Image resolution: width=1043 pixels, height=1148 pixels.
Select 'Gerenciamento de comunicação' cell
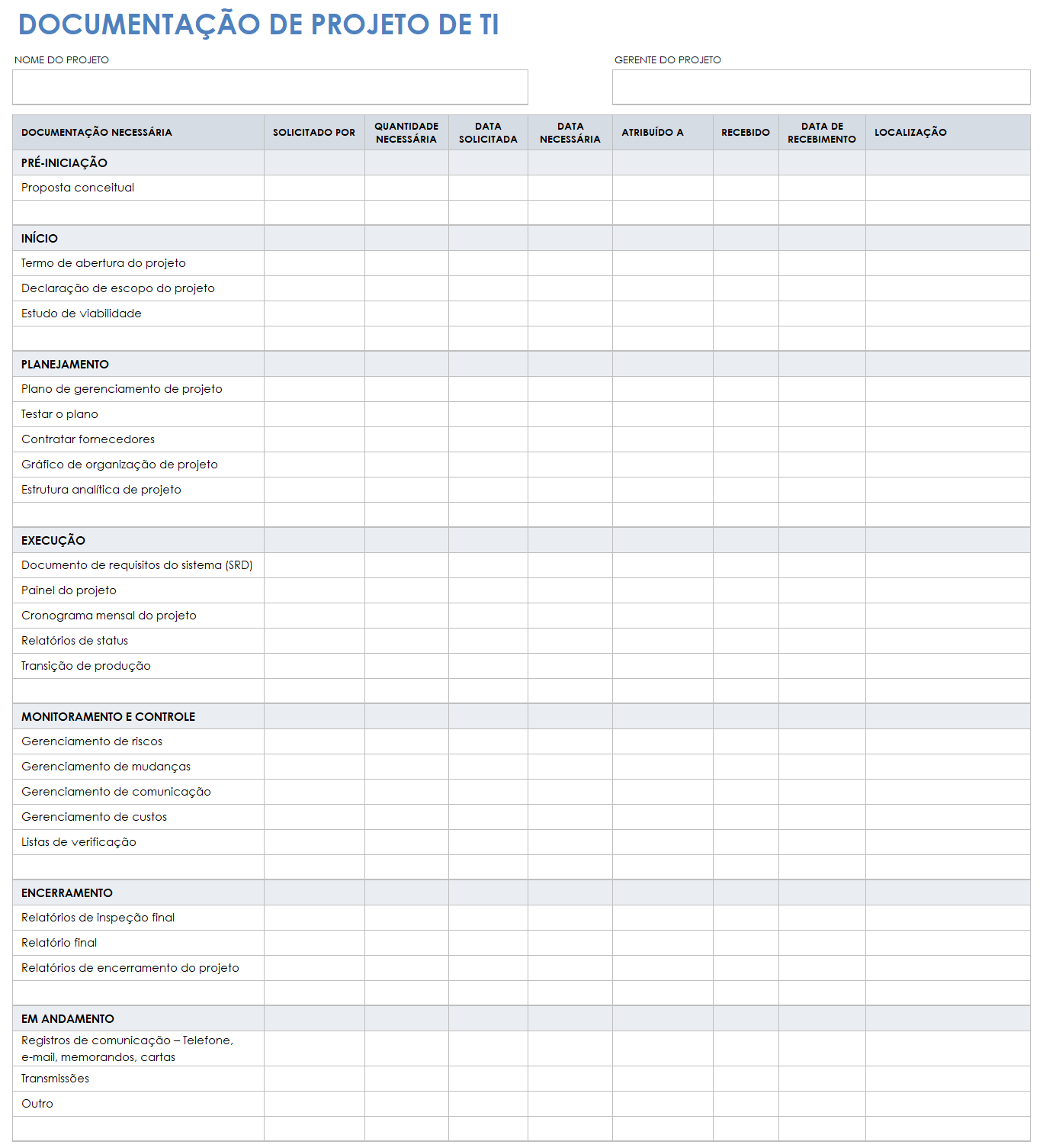coord(139,792)
